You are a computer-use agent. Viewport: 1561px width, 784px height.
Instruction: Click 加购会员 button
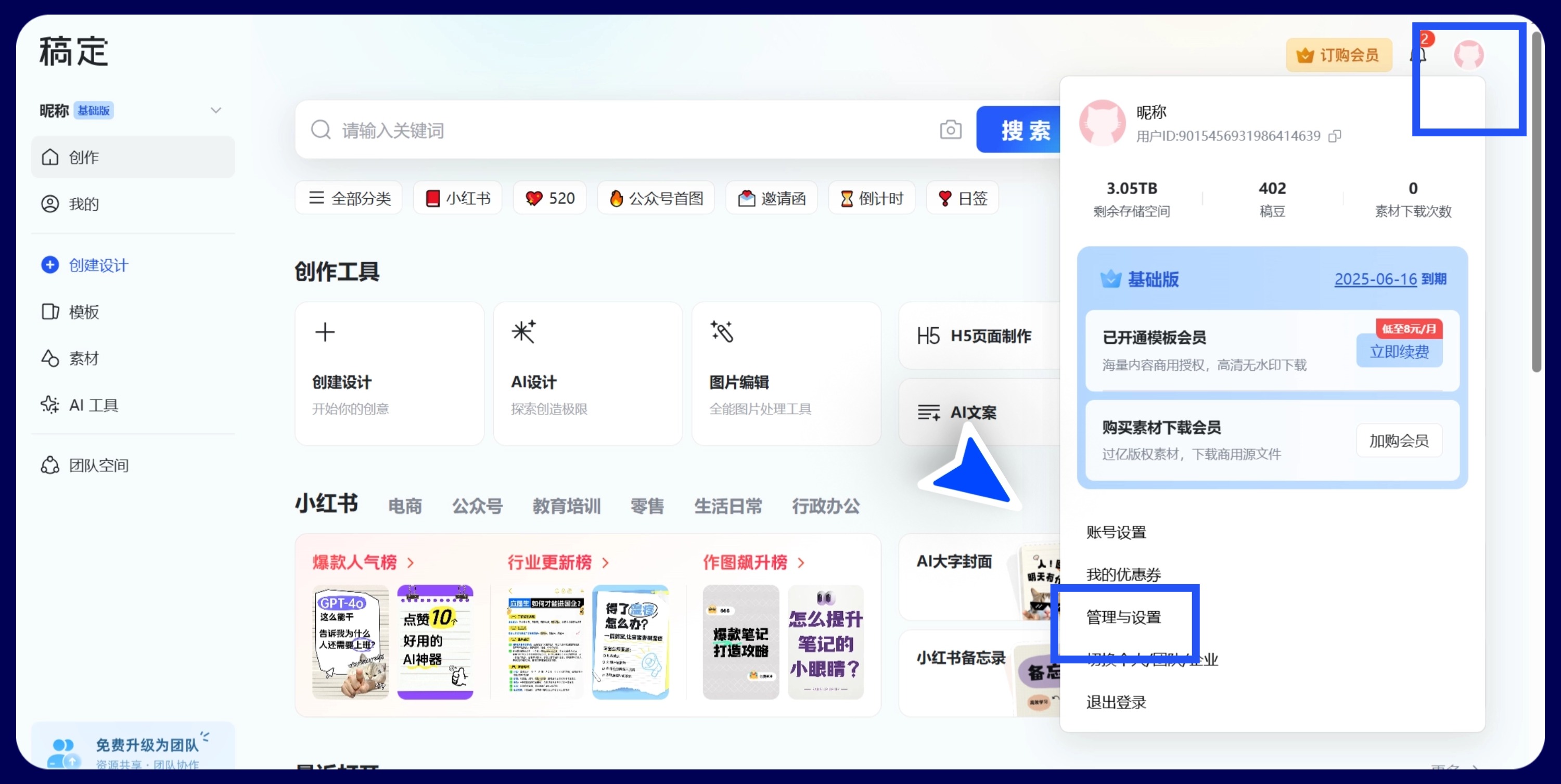pyautogui.click(x=1399, y=441)
